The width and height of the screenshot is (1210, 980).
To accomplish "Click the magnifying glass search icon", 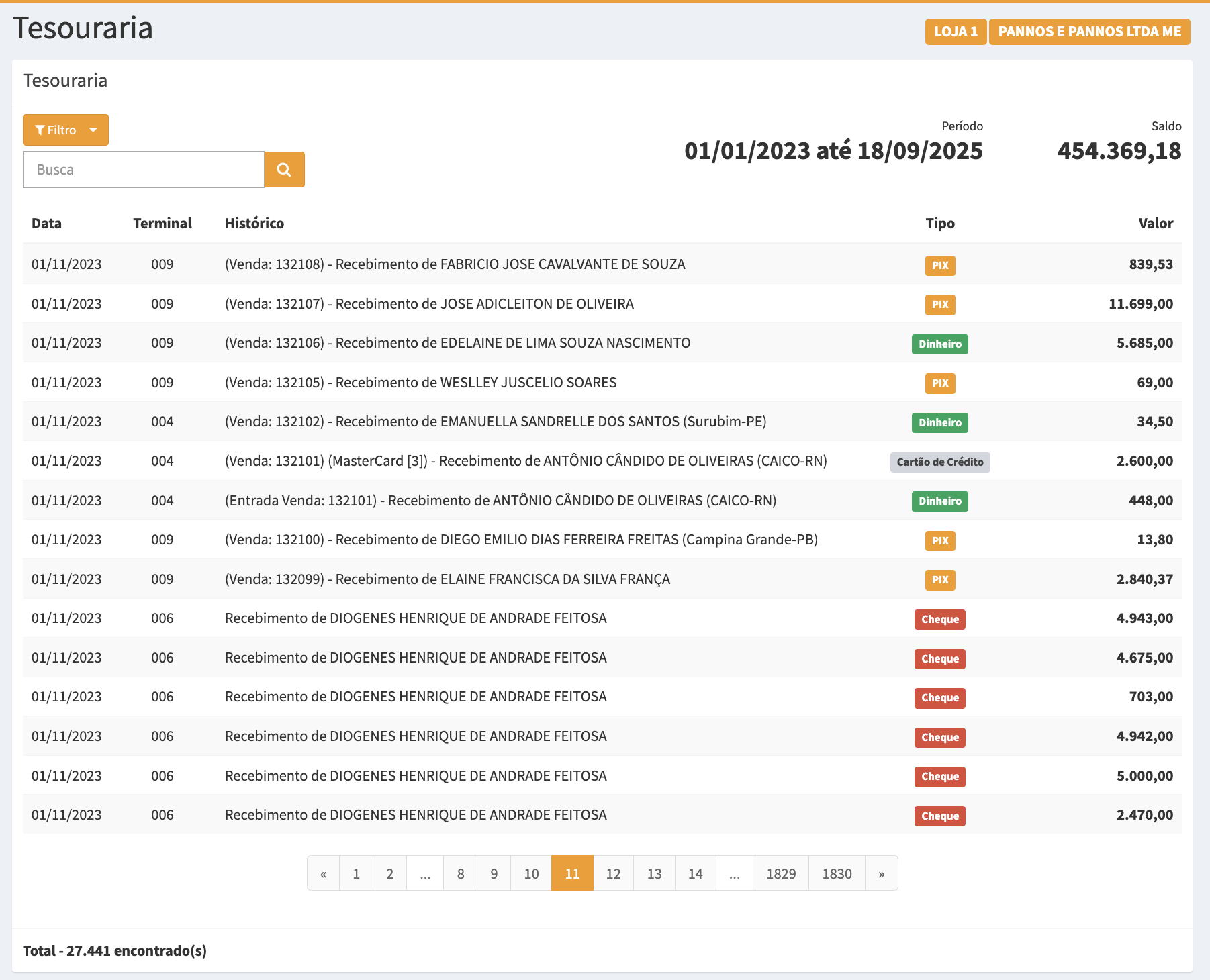I will point(284,170).
